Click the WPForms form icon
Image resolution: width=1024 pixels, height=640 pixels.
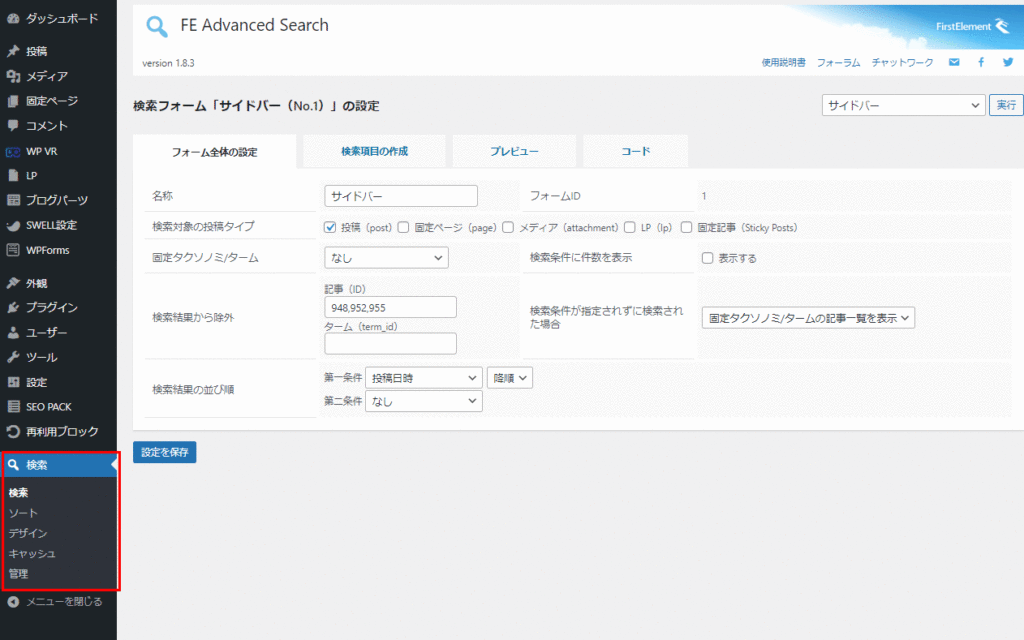(x=13, y=250)
